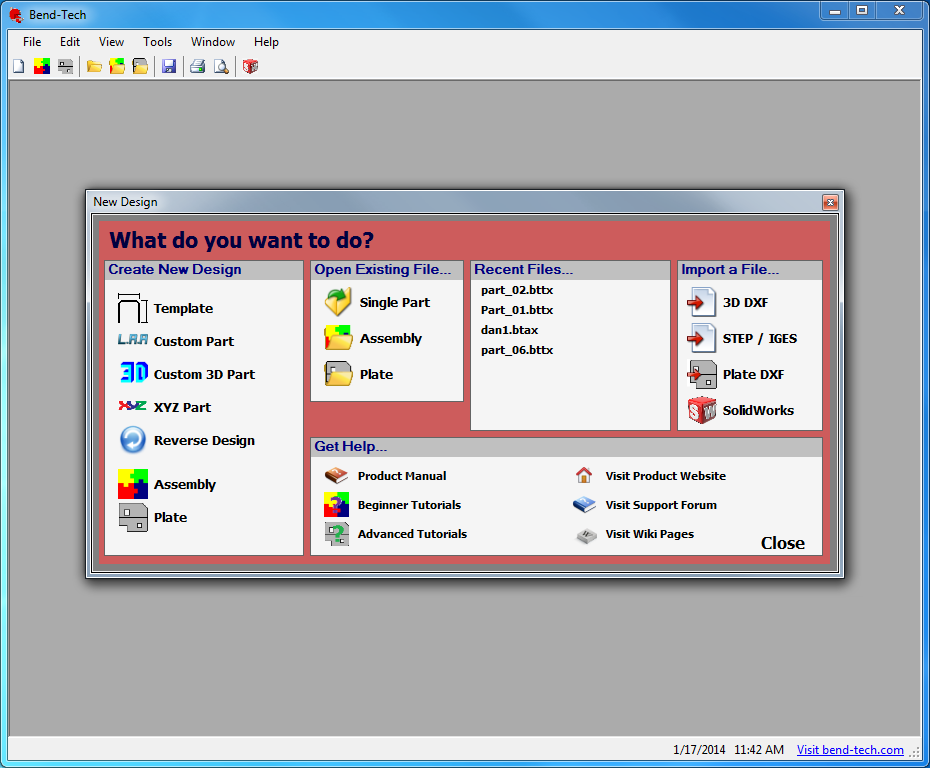This screenshot has height=768, width=930.
Task: Choose the Single Part label
Action: (x=394, y=302)
